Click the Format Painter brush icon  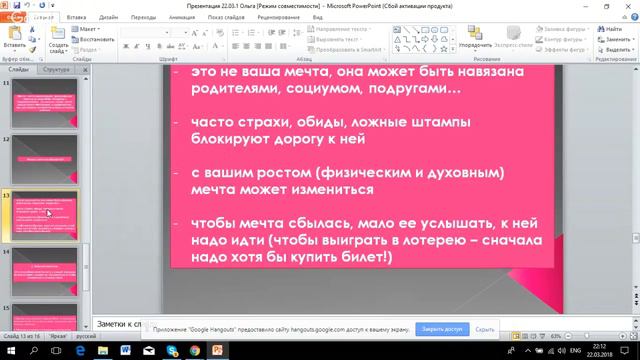point(32,50)
